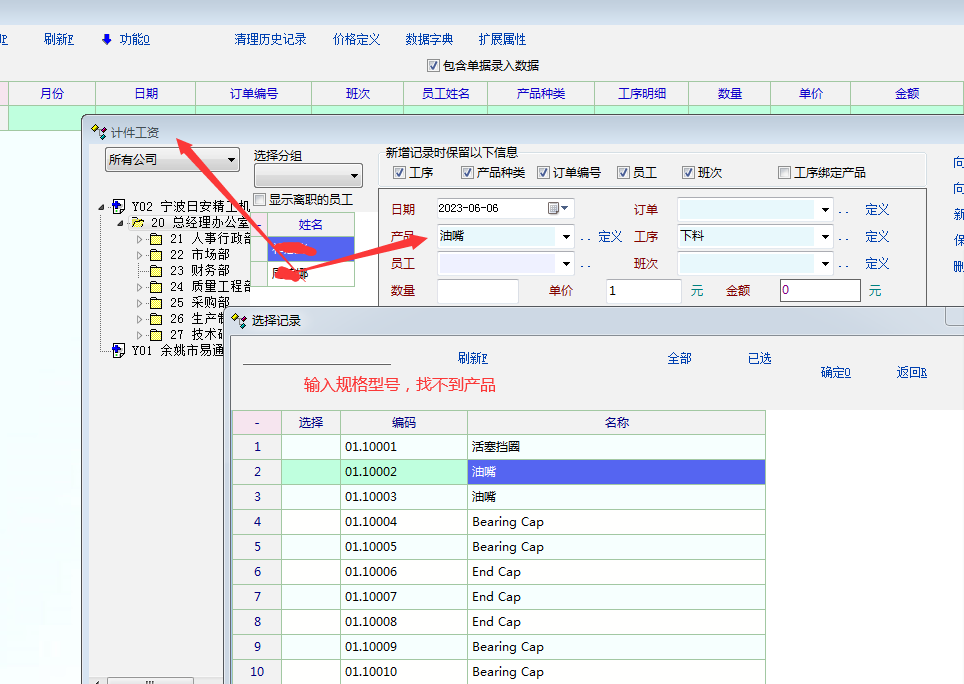Image resolution: width=964 pixels, height=684 pixels.
Task: Click 确定 button in 选择记录 dialog
Action: 835,372
